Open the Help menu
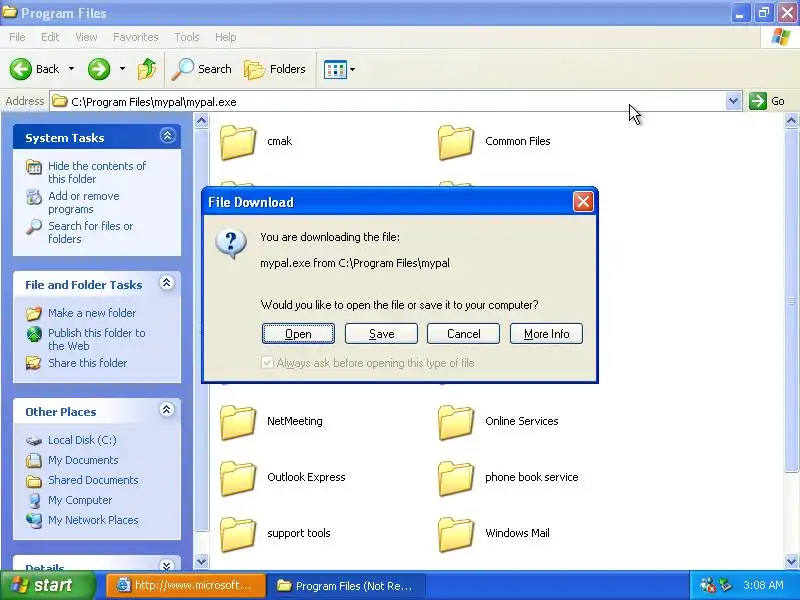 click(x=226, y=37)
